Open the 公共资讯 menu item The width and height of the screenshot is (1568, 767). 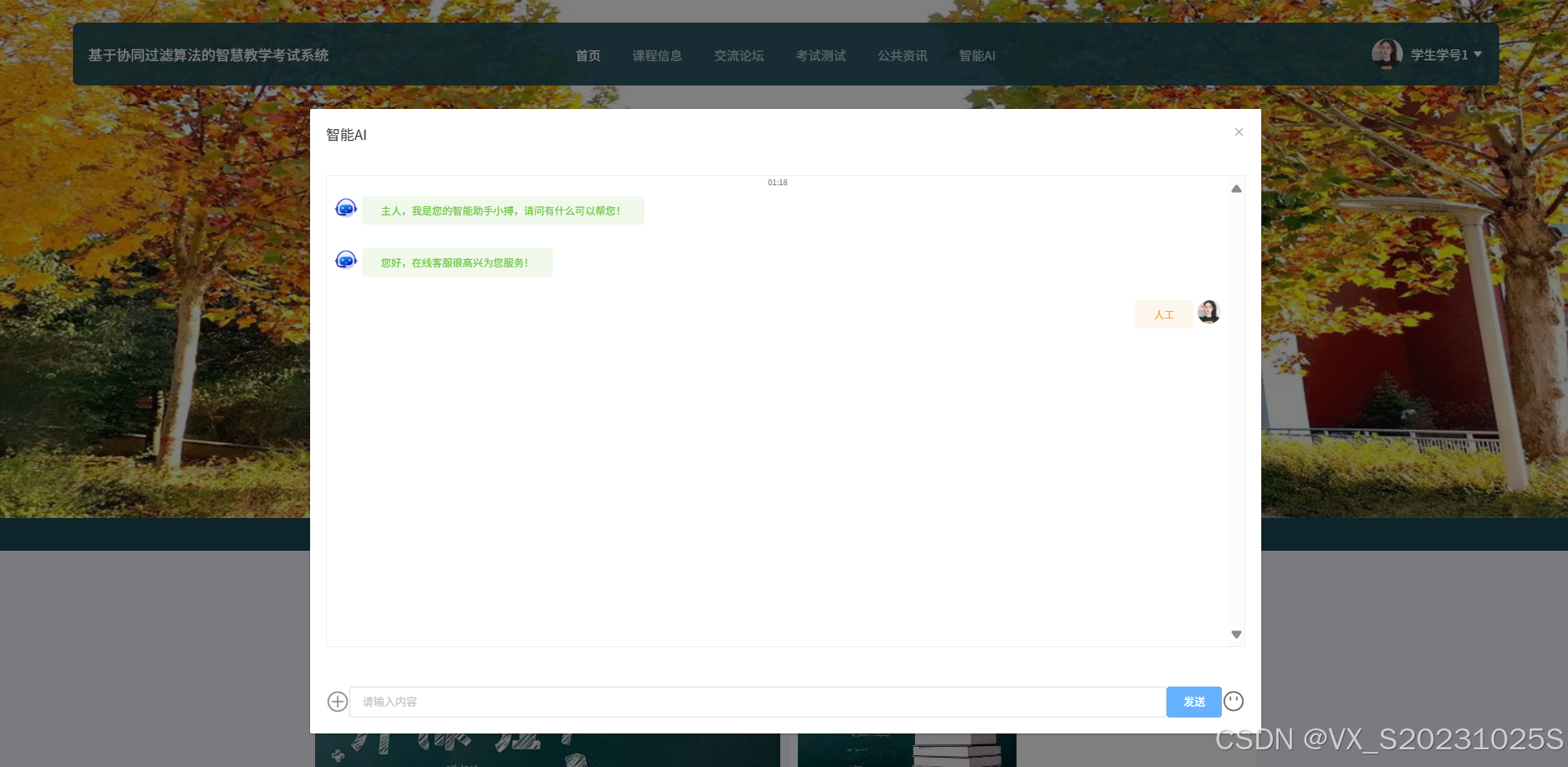(x=903, y=55)
